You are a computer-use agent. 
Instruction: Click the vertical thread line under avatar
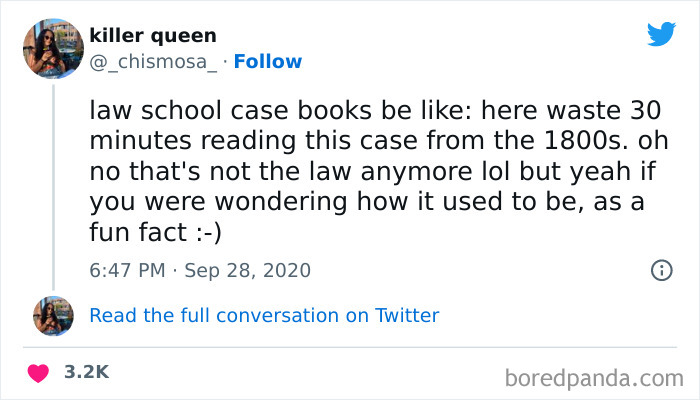click(x=53, y=180)
